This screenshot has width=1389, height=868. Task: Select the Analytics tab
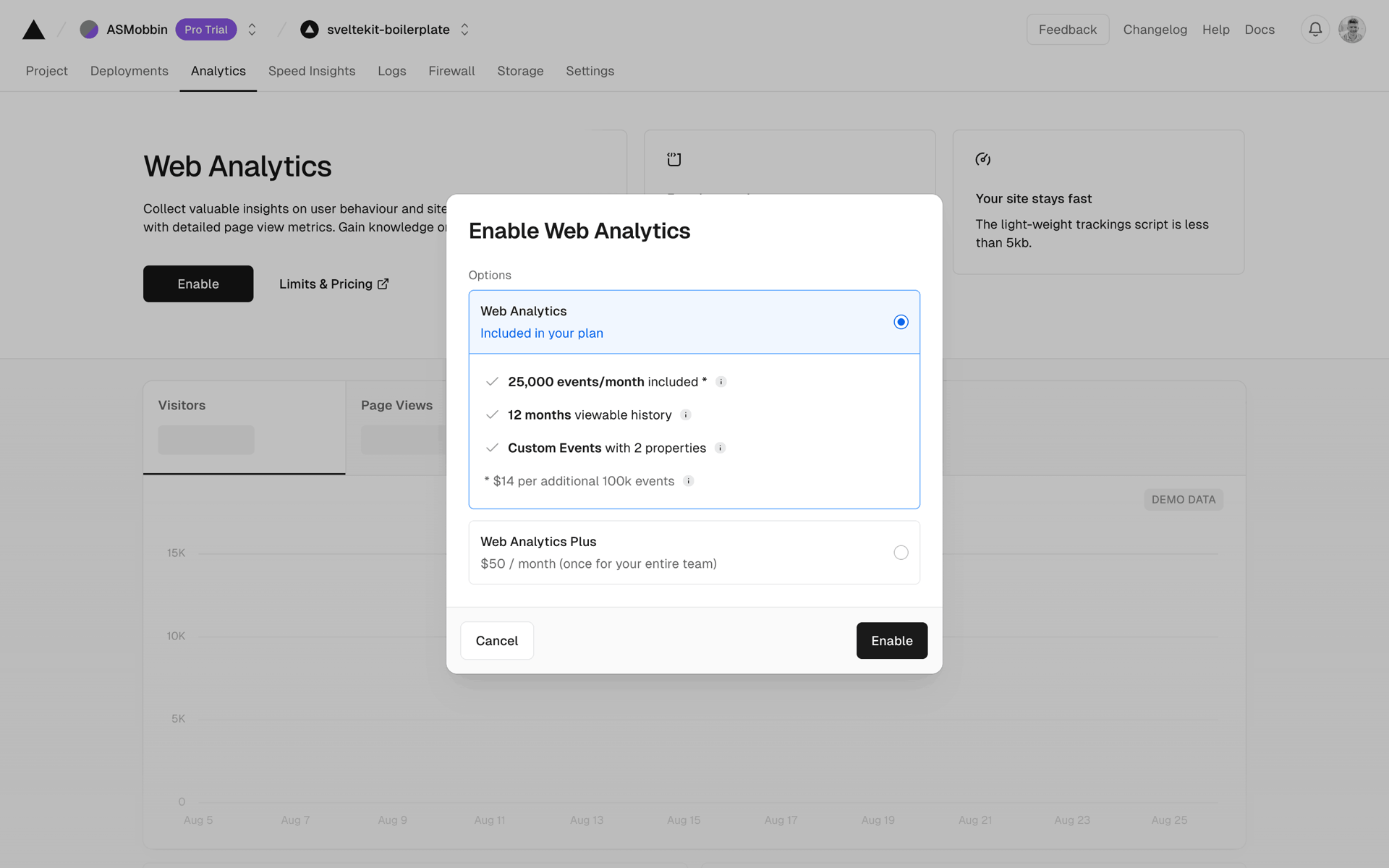(218, 71)
